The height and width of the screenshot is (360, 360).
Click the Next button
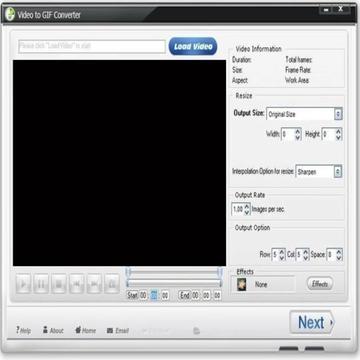pyautogui.click(x=312, y=322)
